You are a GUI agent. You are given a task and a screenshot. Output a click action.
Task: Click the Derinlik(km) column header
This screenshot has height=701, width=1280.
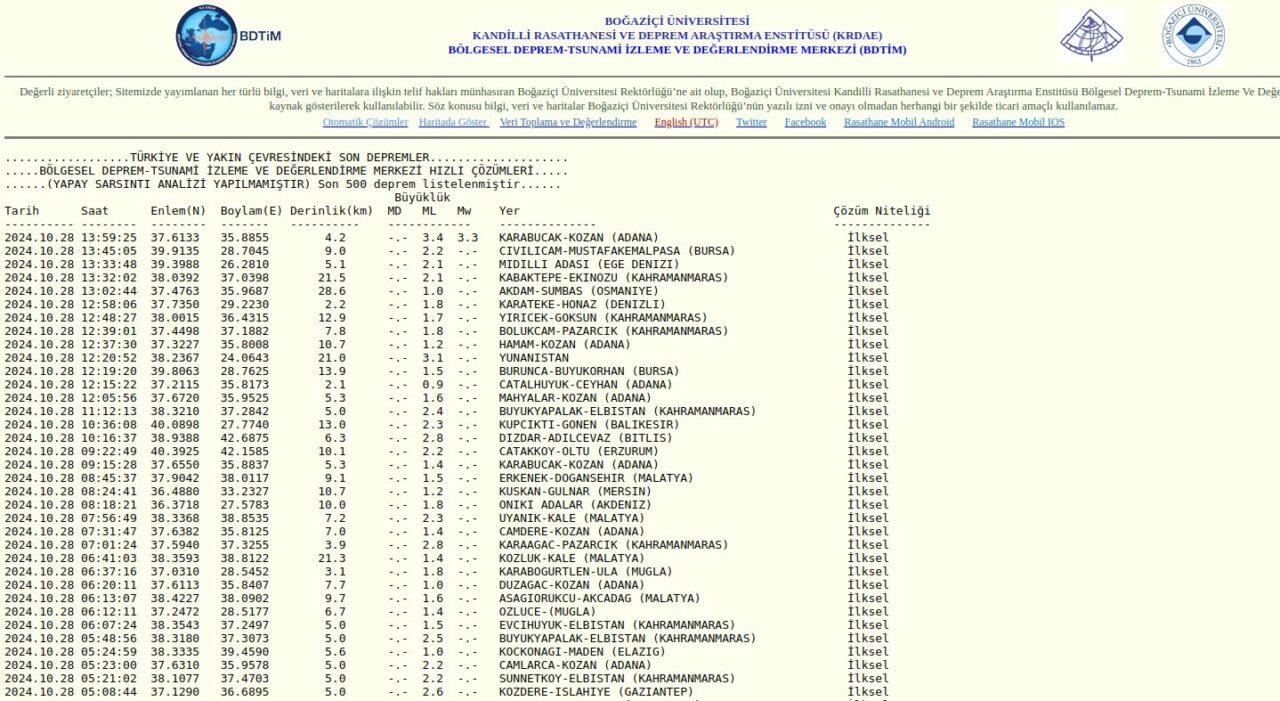click(x=331, y=211)
